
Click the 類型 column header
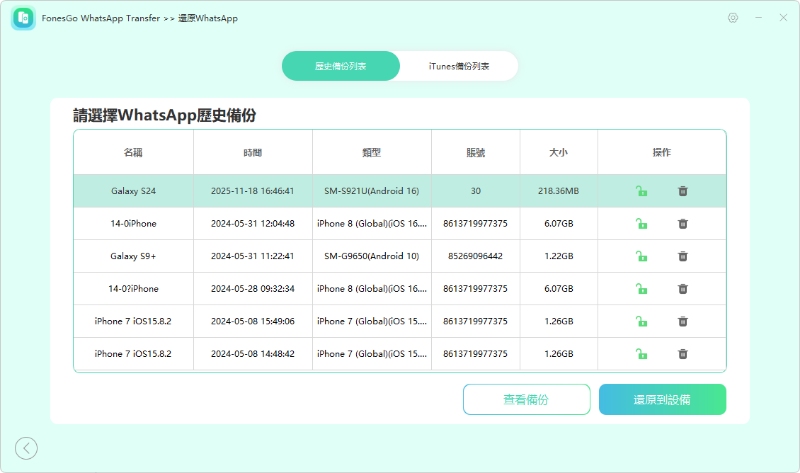point(371,152)
